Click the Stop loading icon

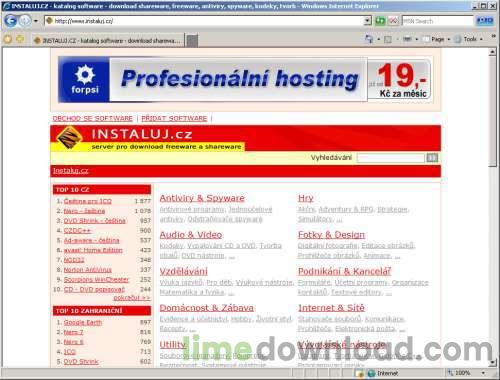[x=393, y=21]
